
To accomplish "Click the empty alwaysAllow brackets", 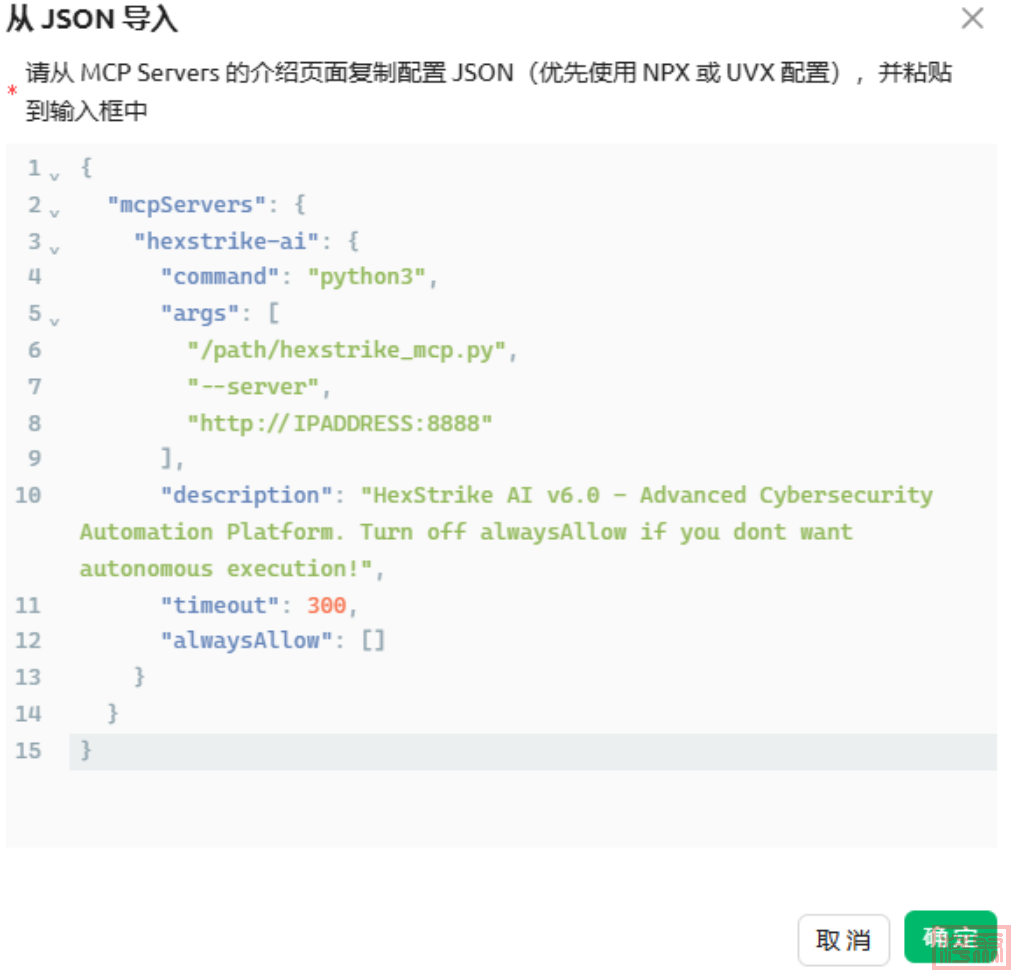I will (x=372, y=641).
